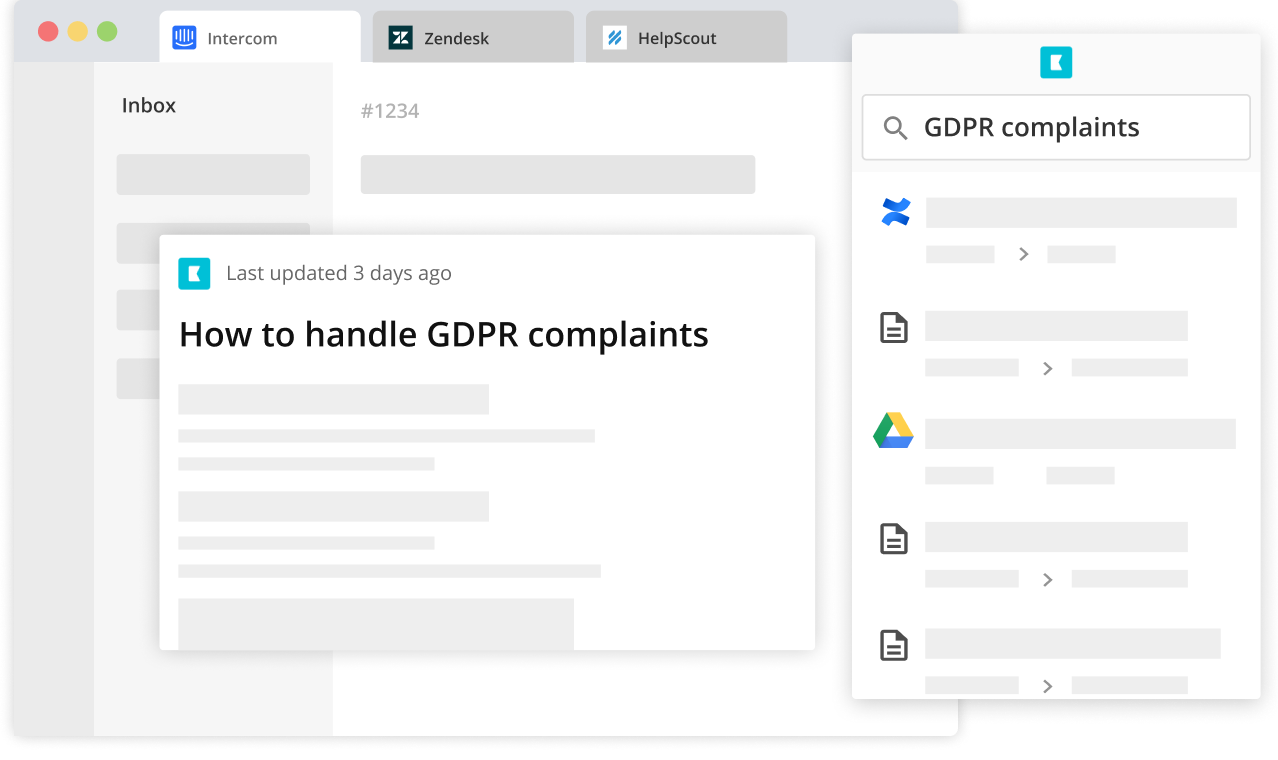1278x760 pixels.
Task: Open the "How to handle GDPR complaints" article
Action: tap(443, 335)
